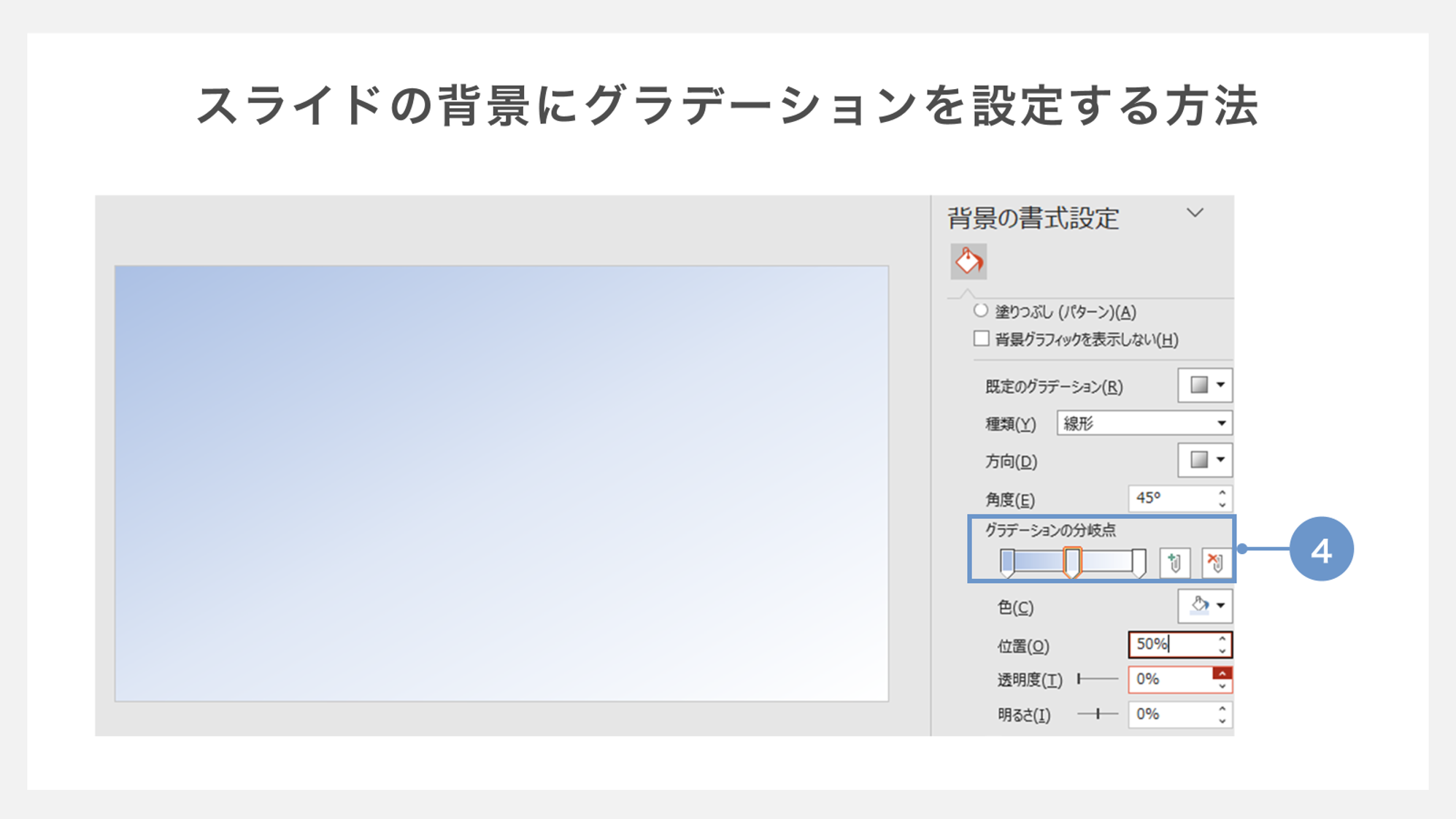Click the gradient slide preview canvas
Viewport: 1456px width, 819px height.
pyautogui.click(x=502, y=484)
